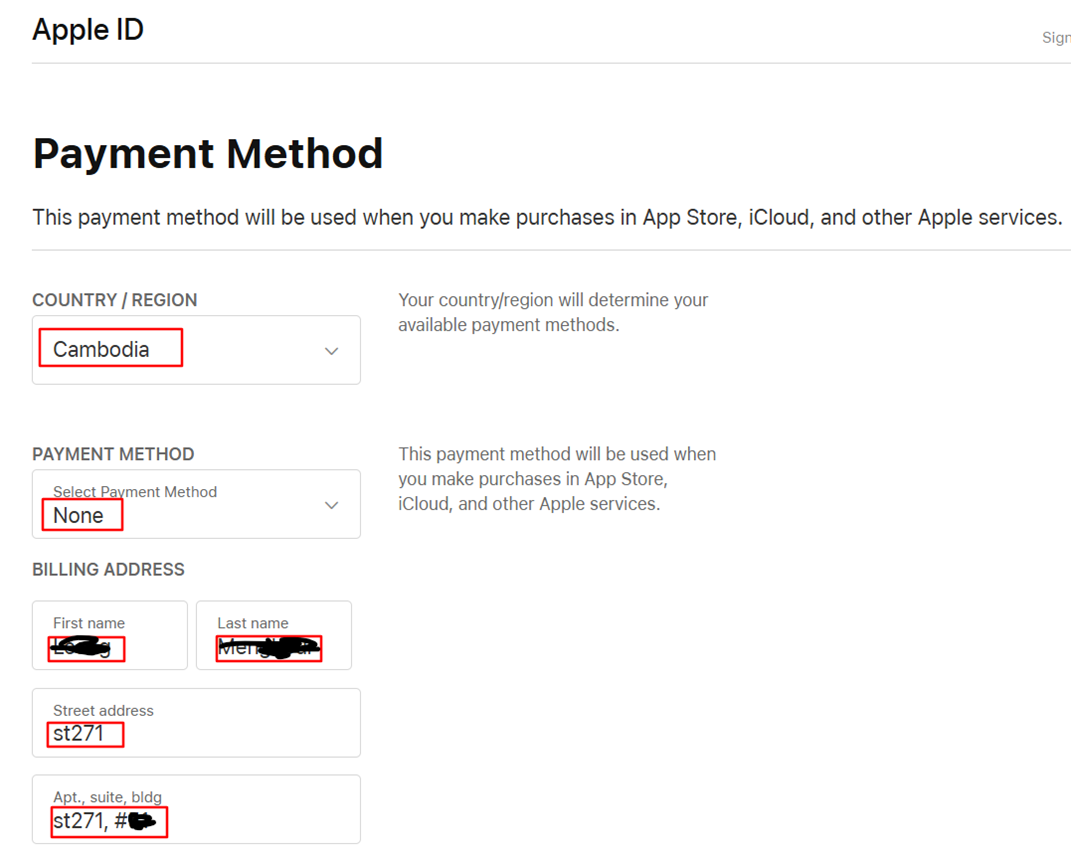Screen dimensions: 1071x855
Task: Click the PAYMENT METHOD section label
Action: (113, 454)
